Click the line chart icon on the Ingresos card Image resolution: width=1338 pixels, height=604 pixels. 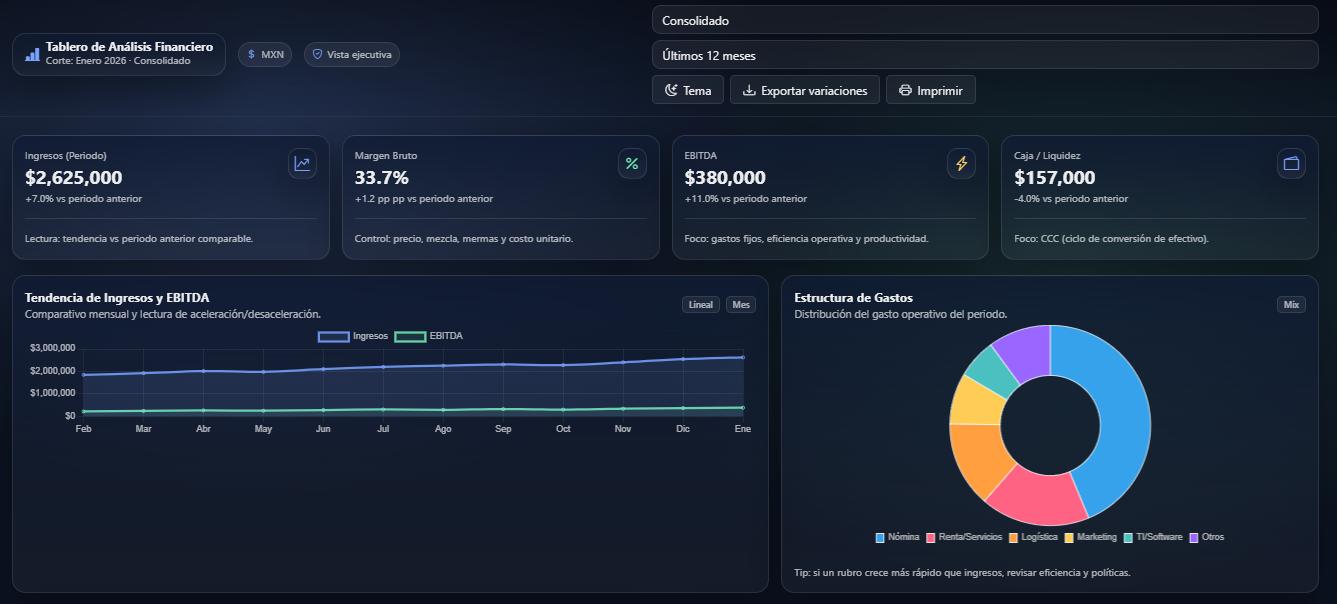302,163
